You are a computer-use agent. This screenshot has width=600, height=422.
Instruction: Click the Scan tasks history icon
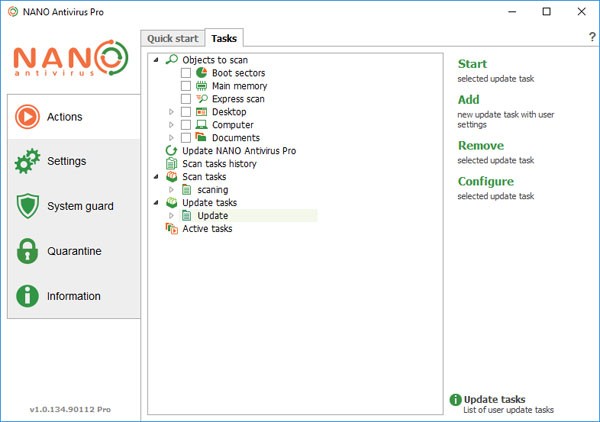click(171, 164)
